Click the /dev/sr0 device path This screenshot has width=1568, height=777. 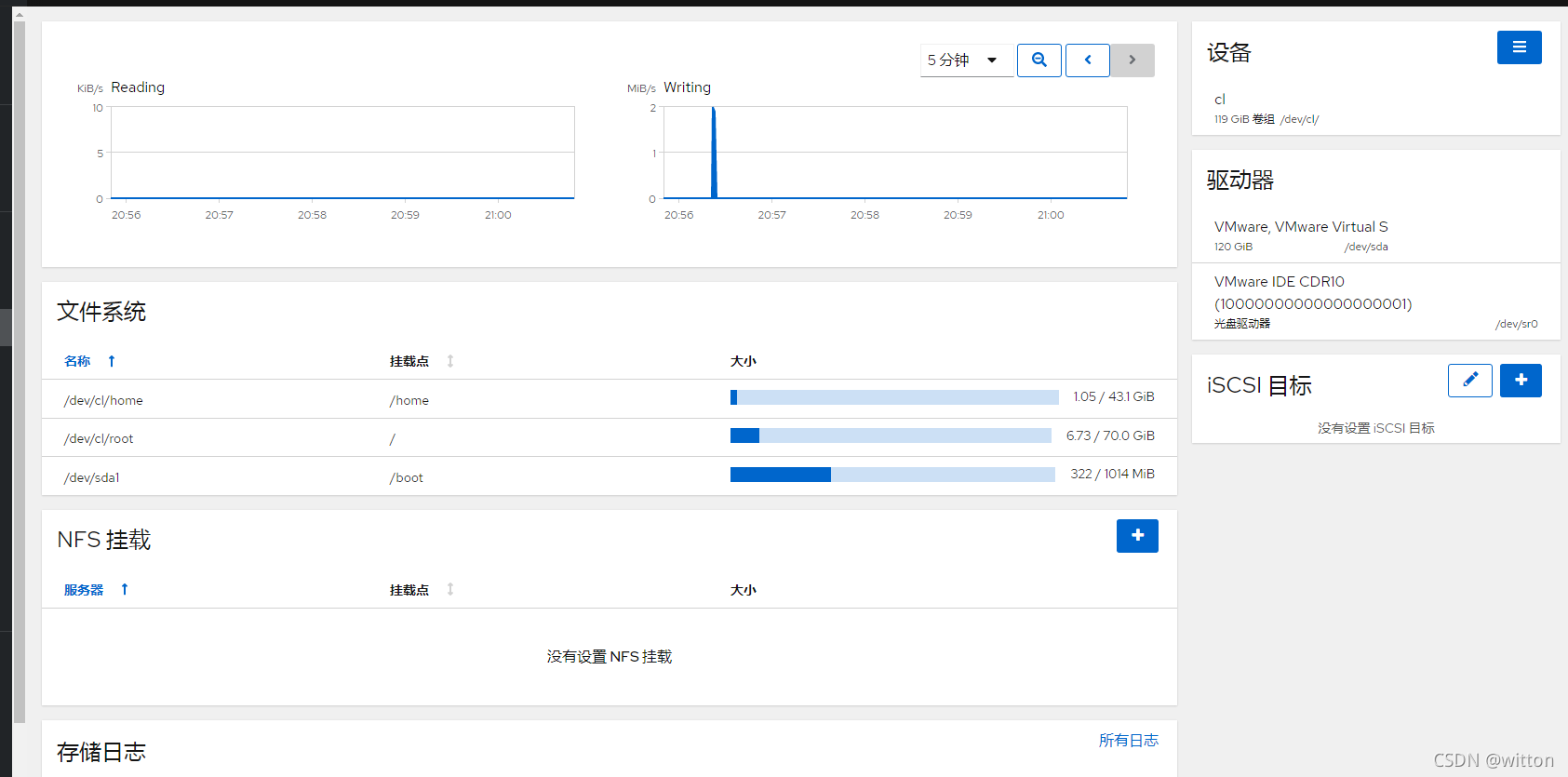tap(1517, 324)
